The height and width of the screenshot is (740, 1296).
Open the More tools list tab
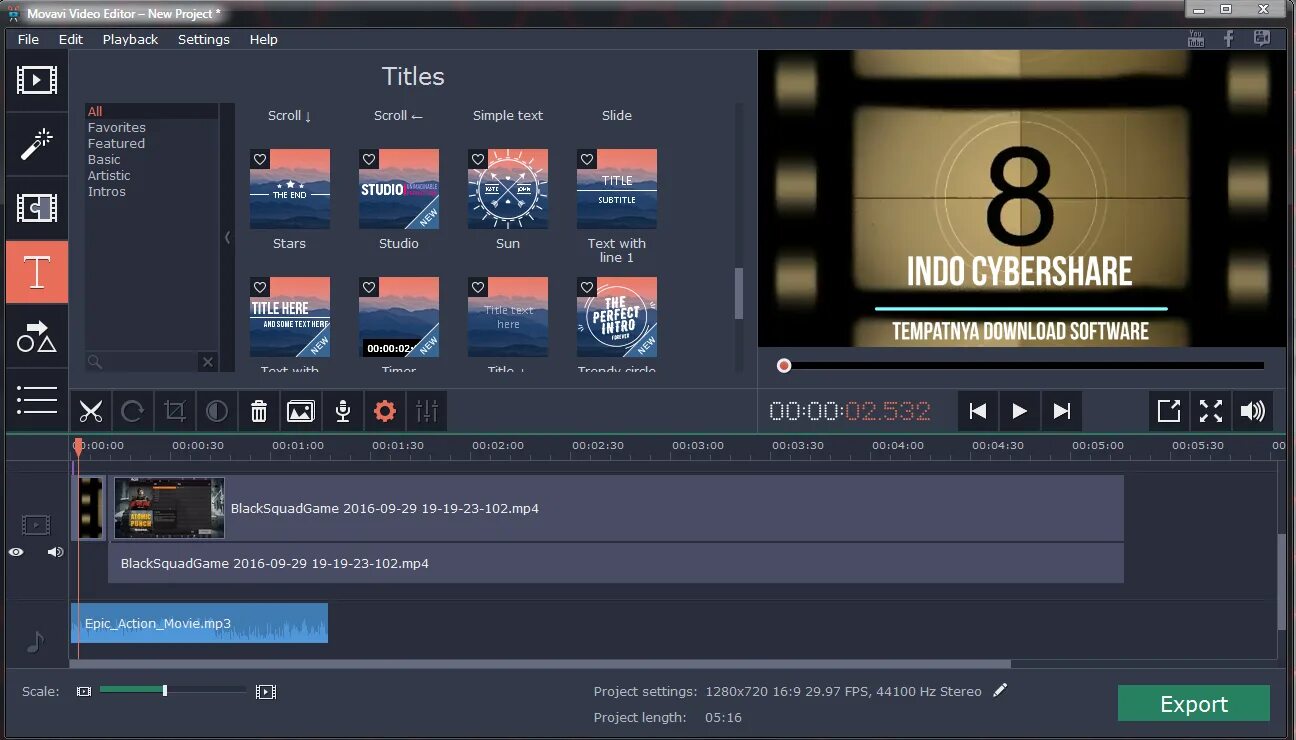pos(37,400)
